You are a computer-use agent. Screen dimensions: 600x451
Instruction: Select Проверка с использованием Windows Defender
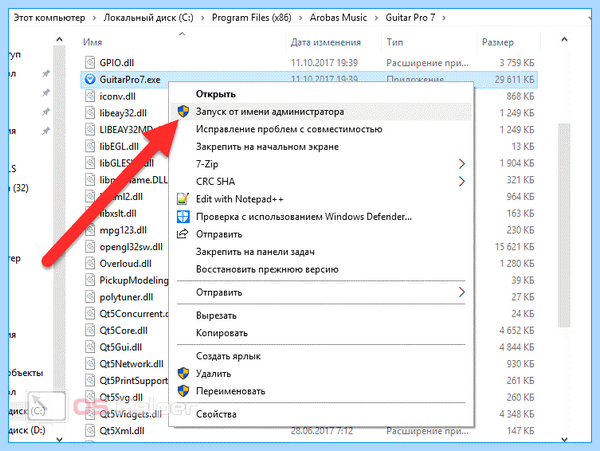tap(304, 217)
